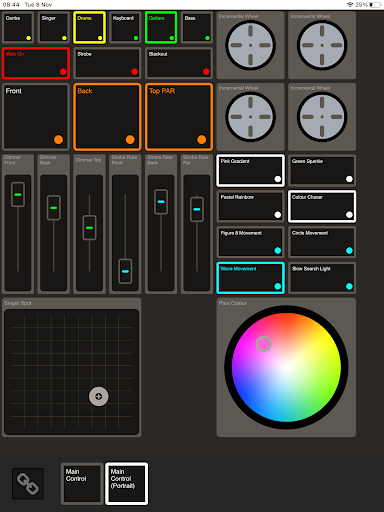Activate Wave Movement effect

click(250, 278)
